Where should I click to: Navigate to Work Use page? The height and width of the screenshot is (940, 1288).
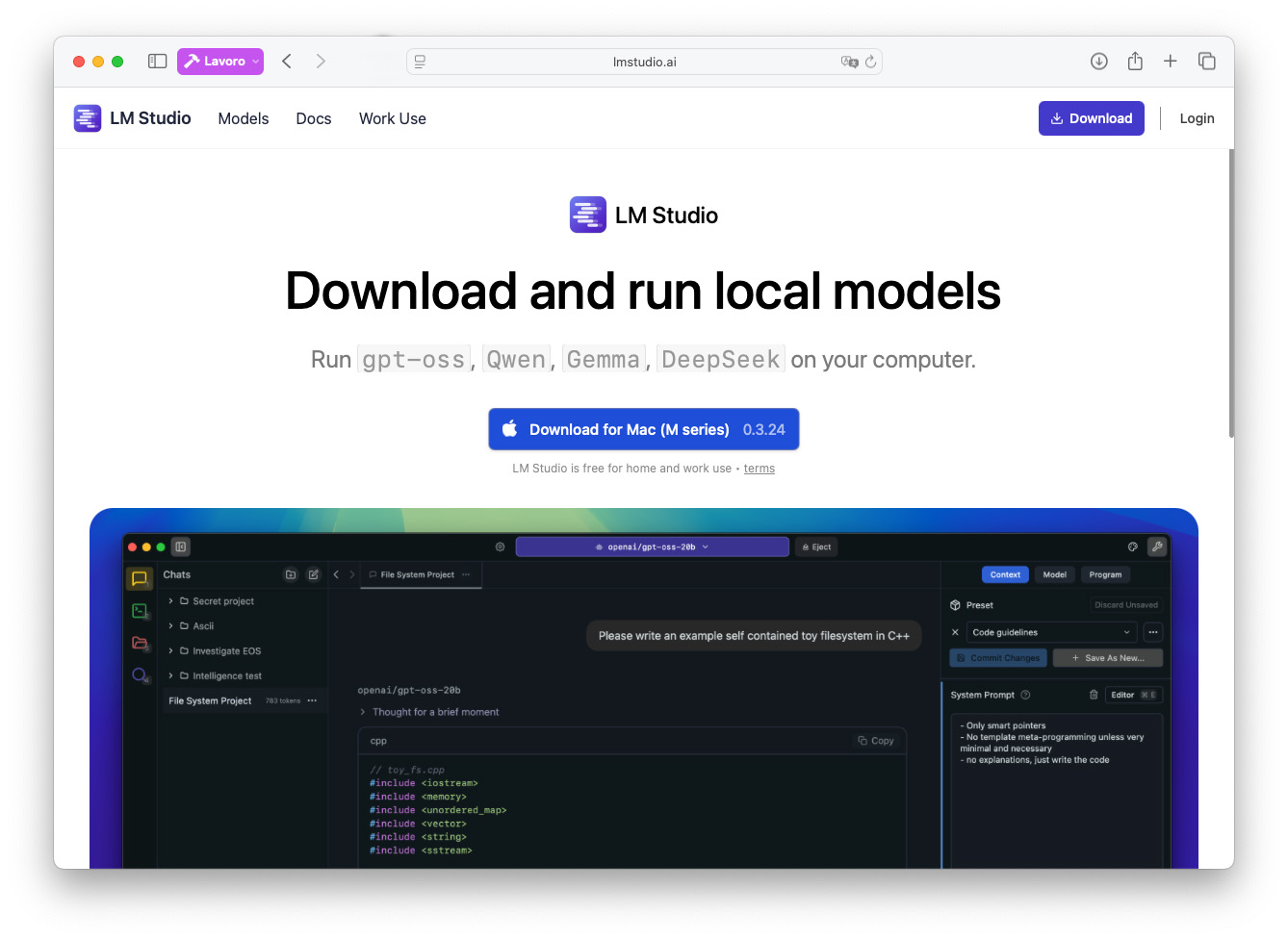393,118
